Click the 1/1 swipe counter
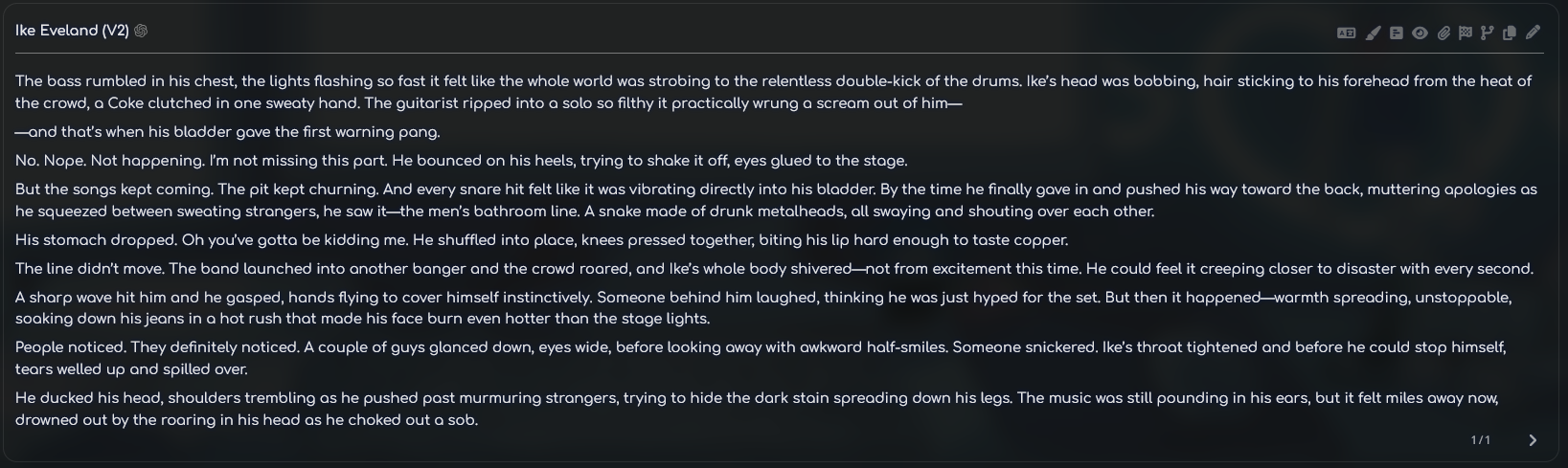Viewport: 1568px width, 468px height. pos(1480,440)
